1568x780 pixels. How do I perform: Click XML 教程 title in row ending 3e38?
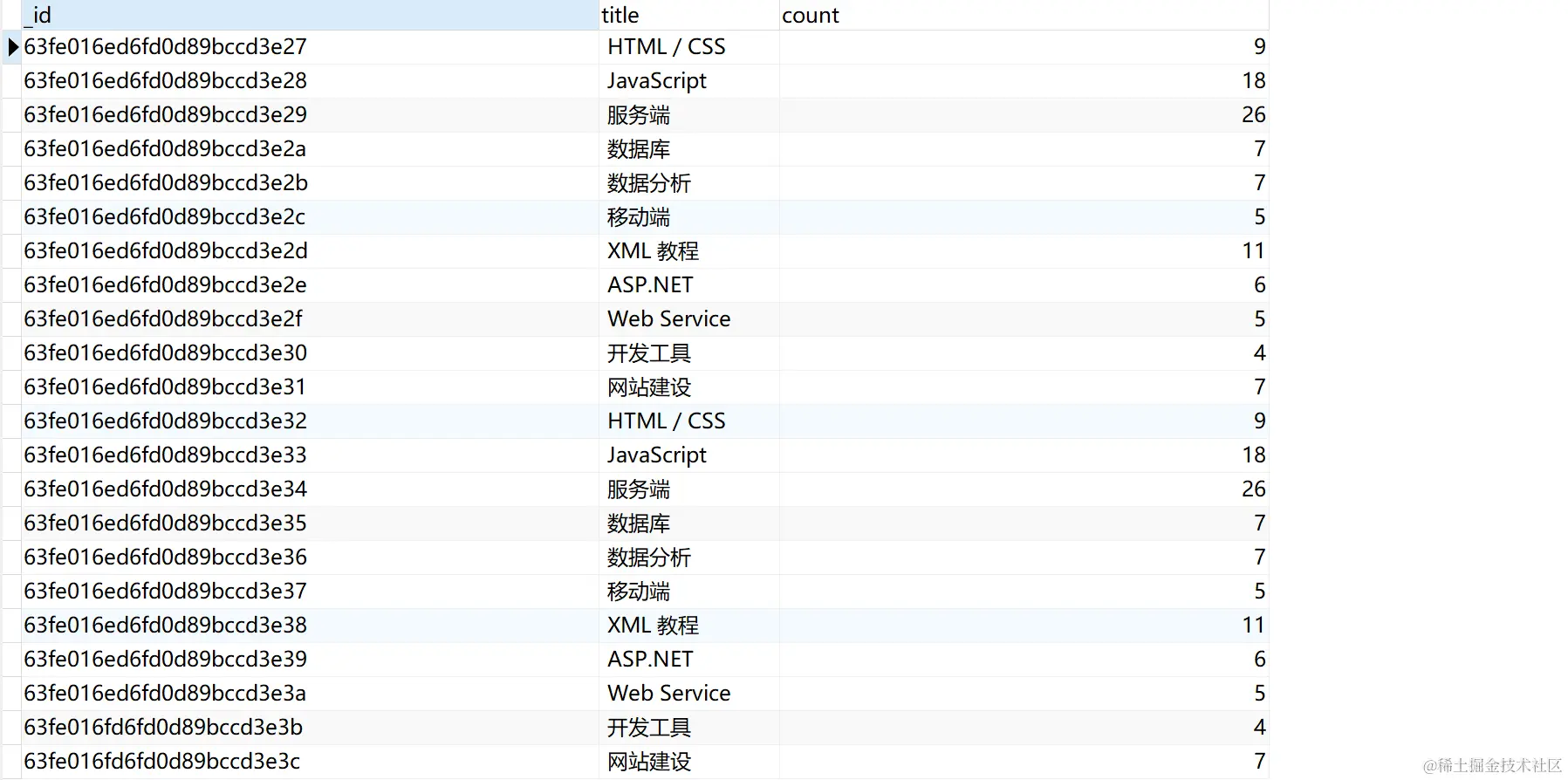click(x=688, y=626)
